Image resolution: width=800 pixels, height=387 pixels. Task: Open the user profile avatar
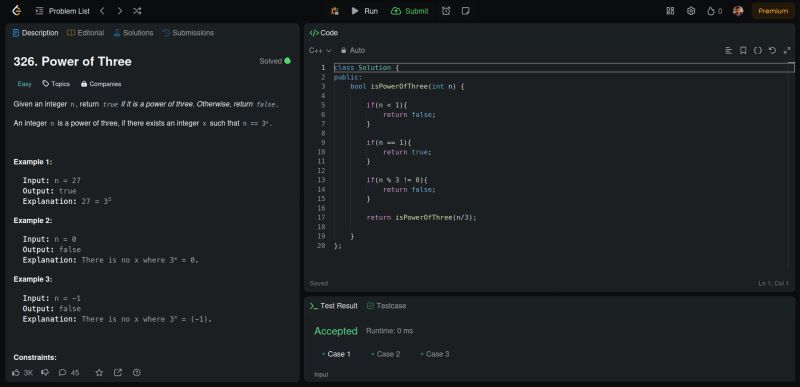[738, 11]
